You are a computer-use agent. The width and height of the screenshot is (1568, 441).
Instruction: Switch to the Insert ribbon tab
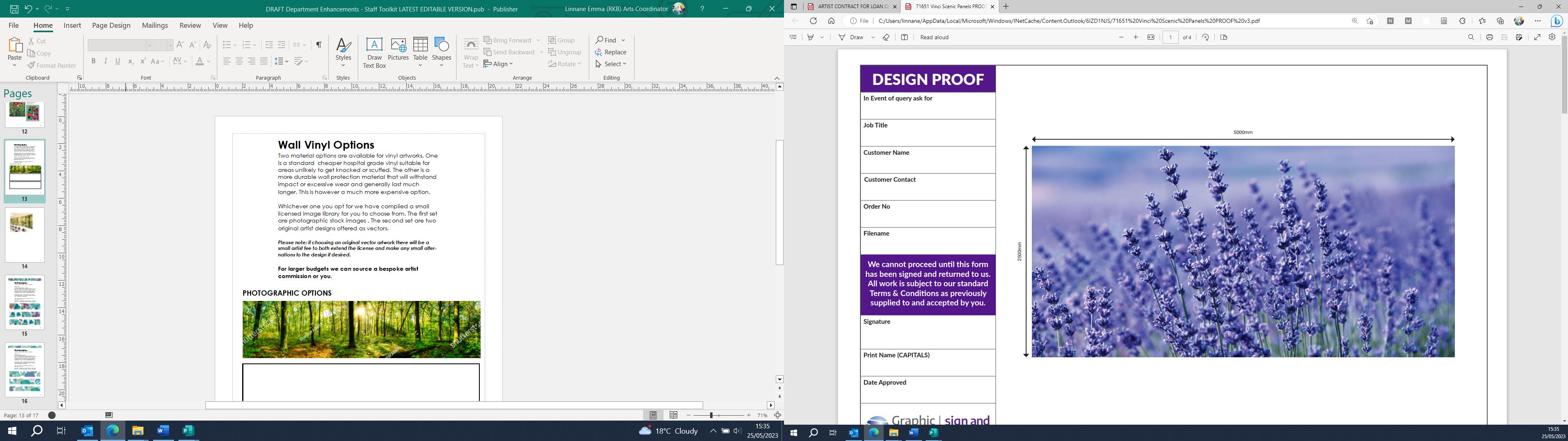[x=72, y=26]
